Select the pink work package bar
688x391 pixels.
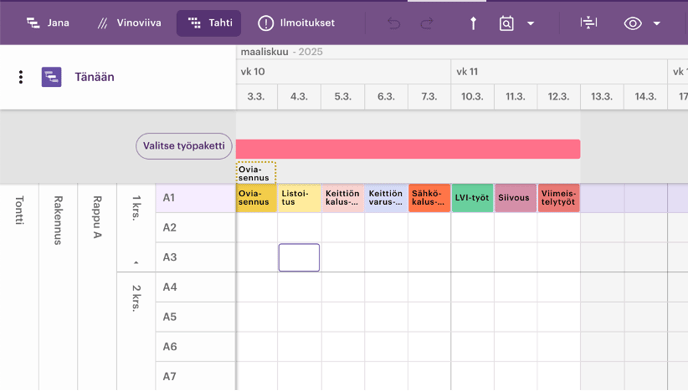click(408, 149)
